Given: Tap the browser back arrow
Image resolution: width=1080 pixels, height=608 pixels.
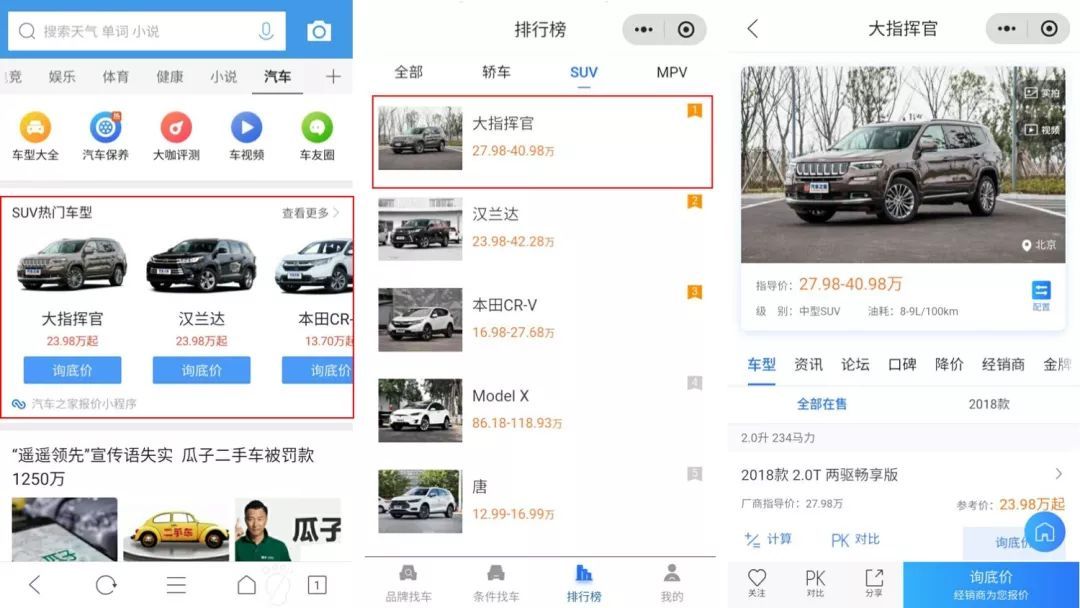Looking at the screenshot, I should pyautogui.click(x=34, y=585).
